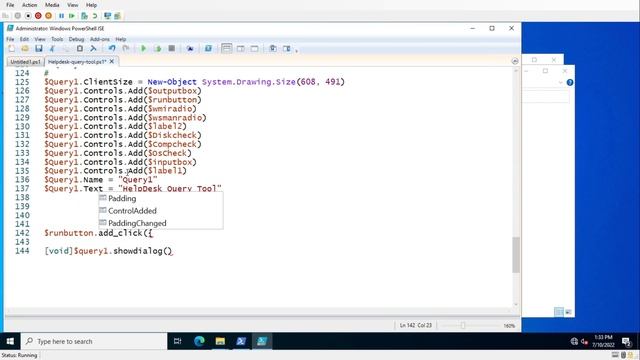640x360 pixels.
Task: Show script pane on right layout icon
Action: (240, 49)
